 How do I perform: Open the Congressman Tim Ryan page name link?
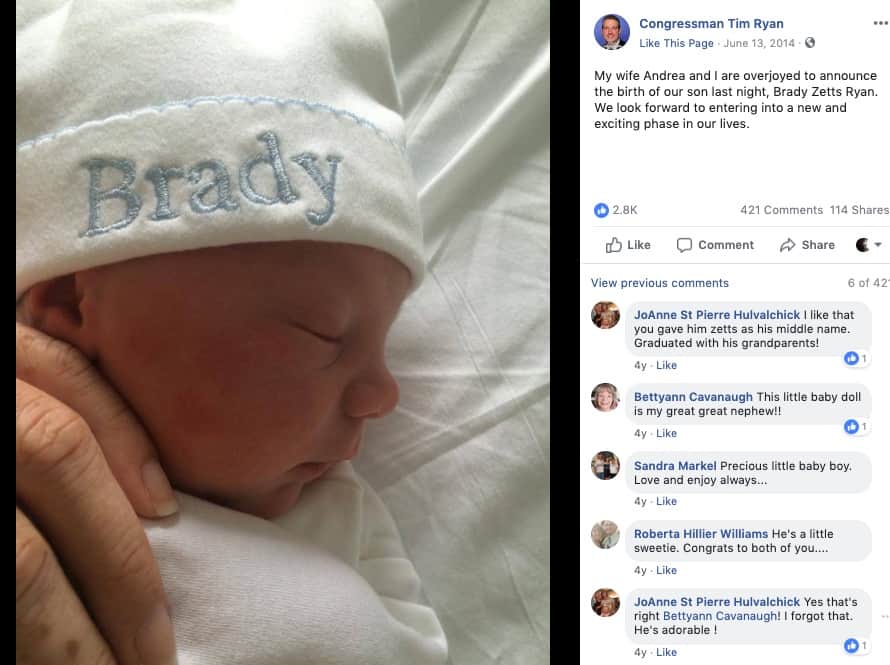(x=711, y=23)
